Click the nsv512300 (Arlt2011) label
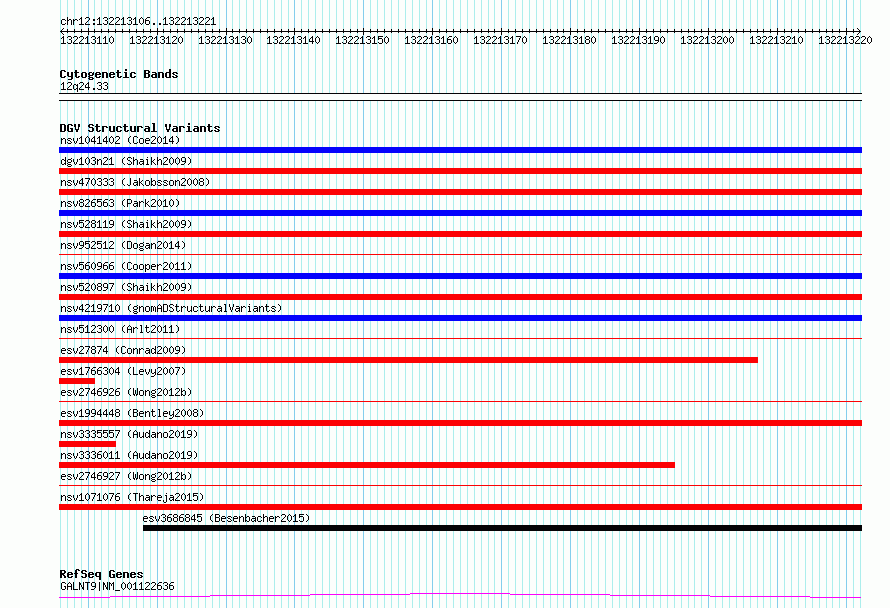 click(x=120, y=329)
